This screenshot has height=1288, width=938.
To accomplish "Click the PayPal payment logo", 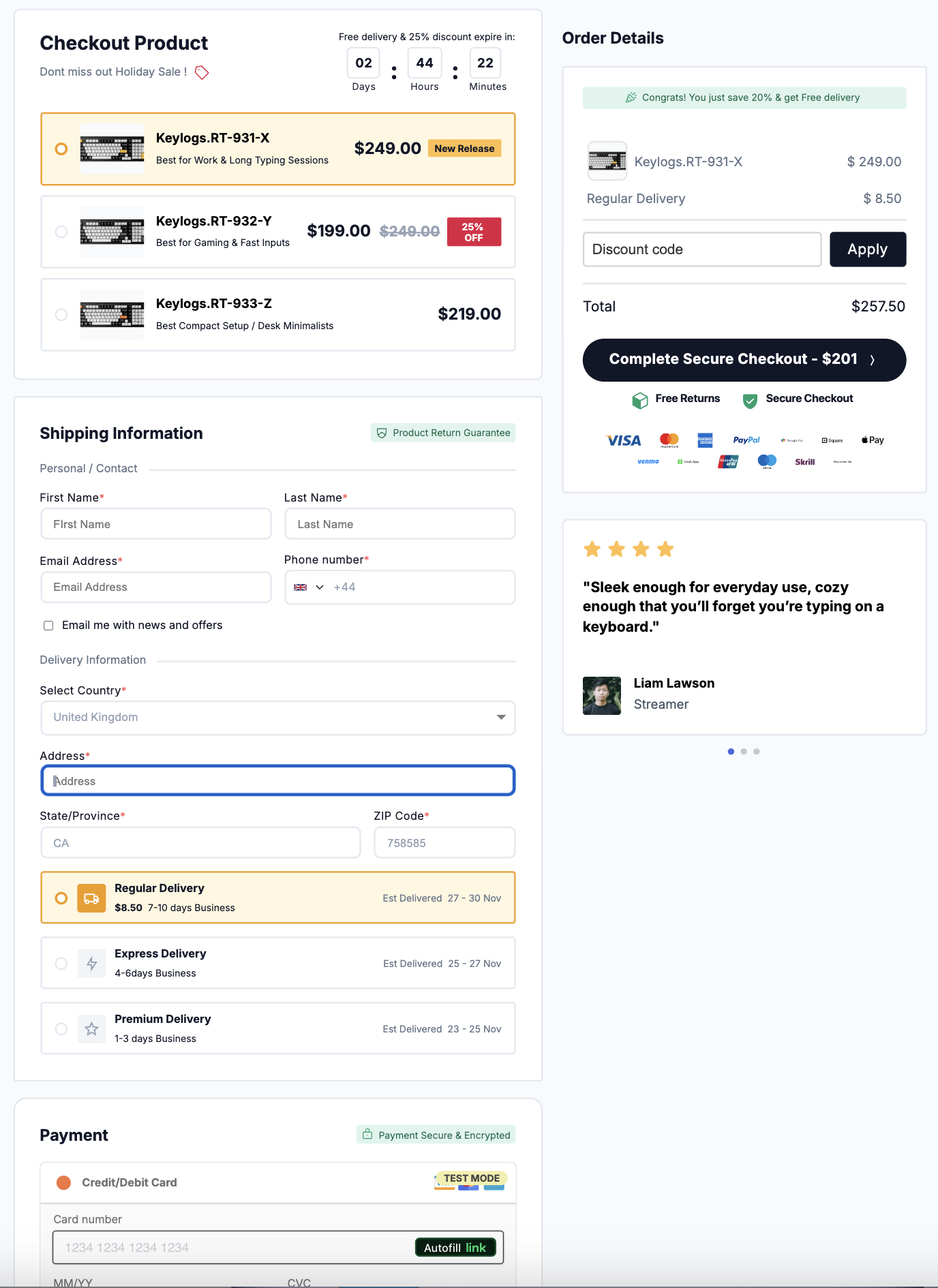I will [746, 440].
